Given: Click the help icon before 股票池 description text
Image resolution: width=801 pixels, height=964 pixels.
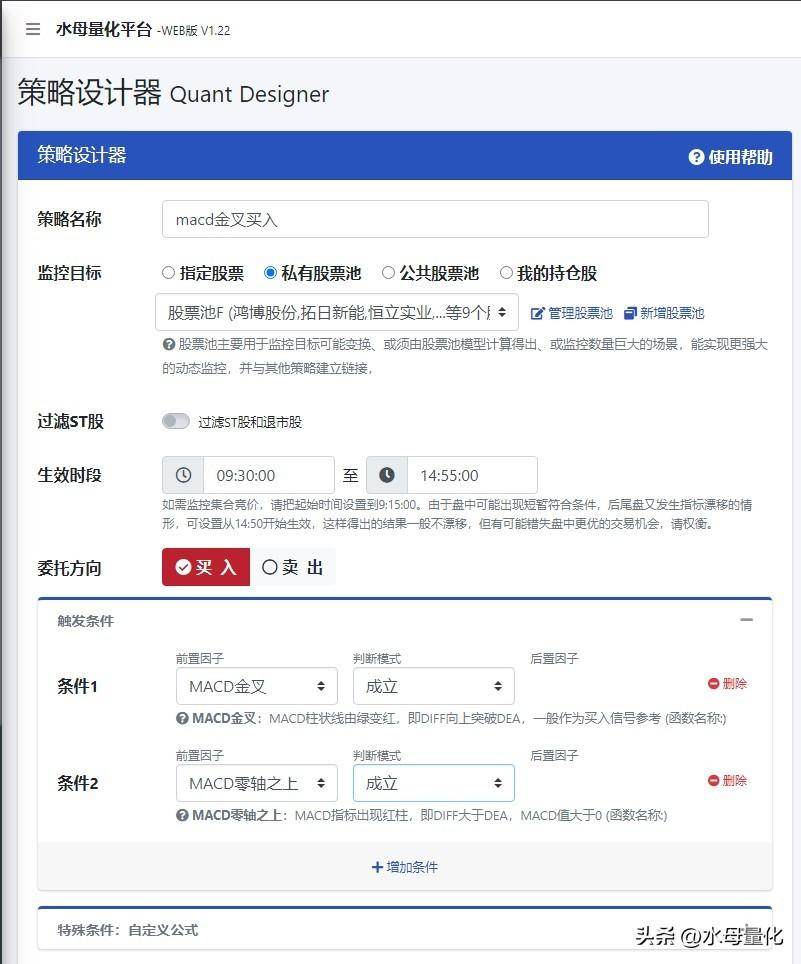Looking at the screenshot, I should pyautogui.click(x=169, y=344).
